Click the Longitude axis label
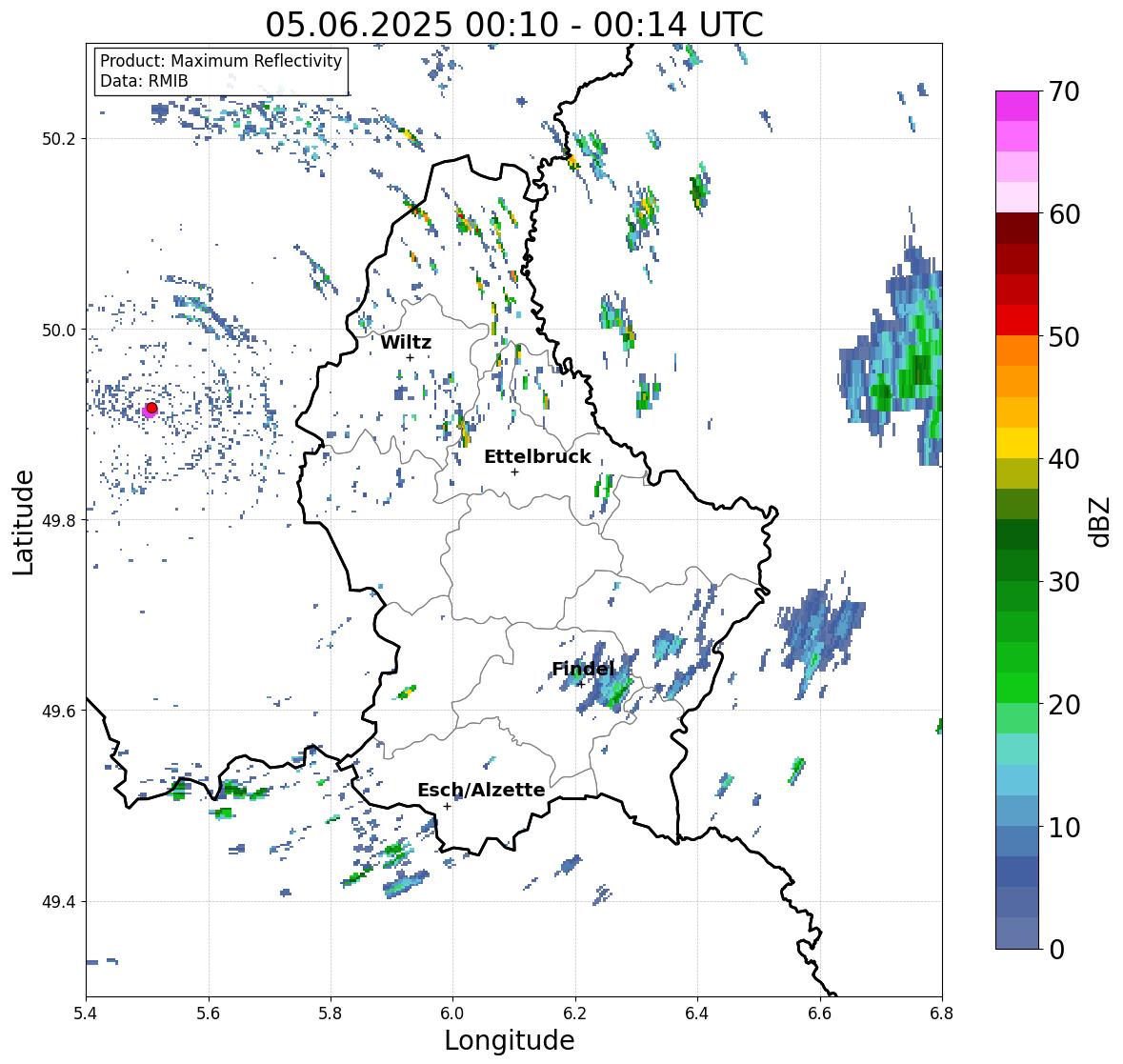The image size is (1123, 1064). (510, 1040)
